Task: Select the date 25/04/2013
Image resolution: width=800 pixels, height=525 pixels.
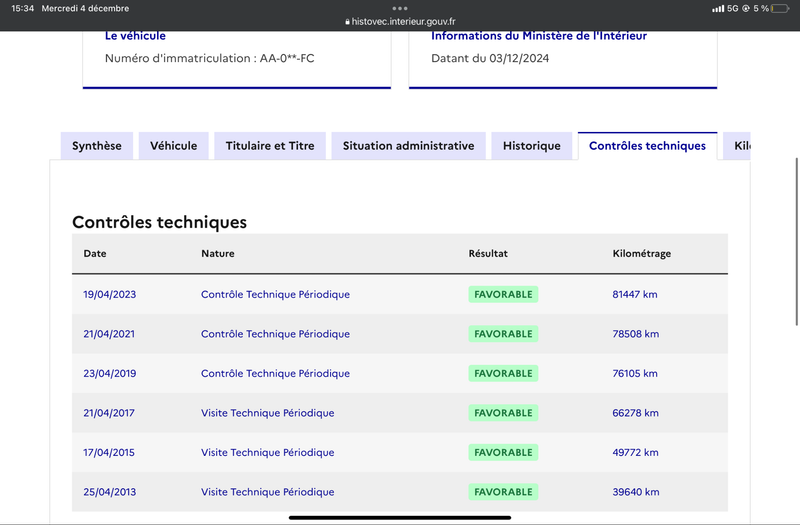Action: (x=110, y=492)
